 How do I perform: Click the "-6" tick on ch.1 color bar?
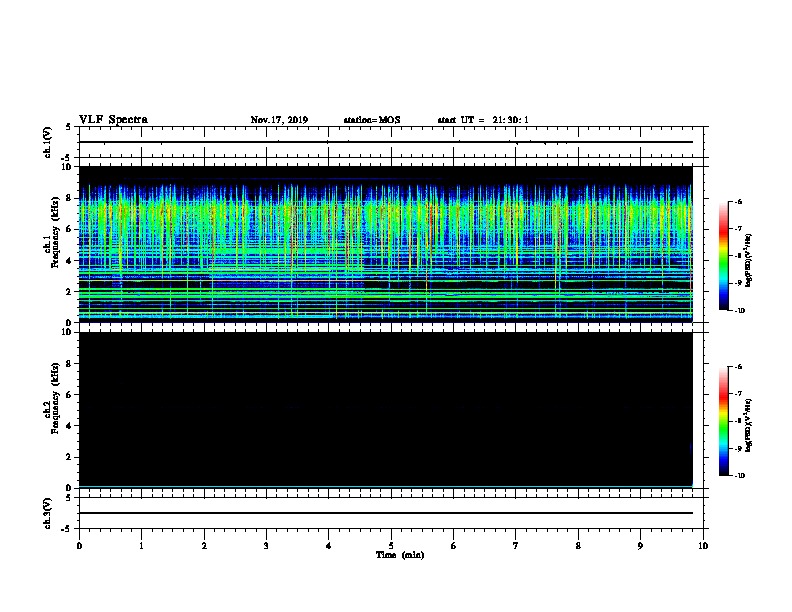click(x=738, y=202)
